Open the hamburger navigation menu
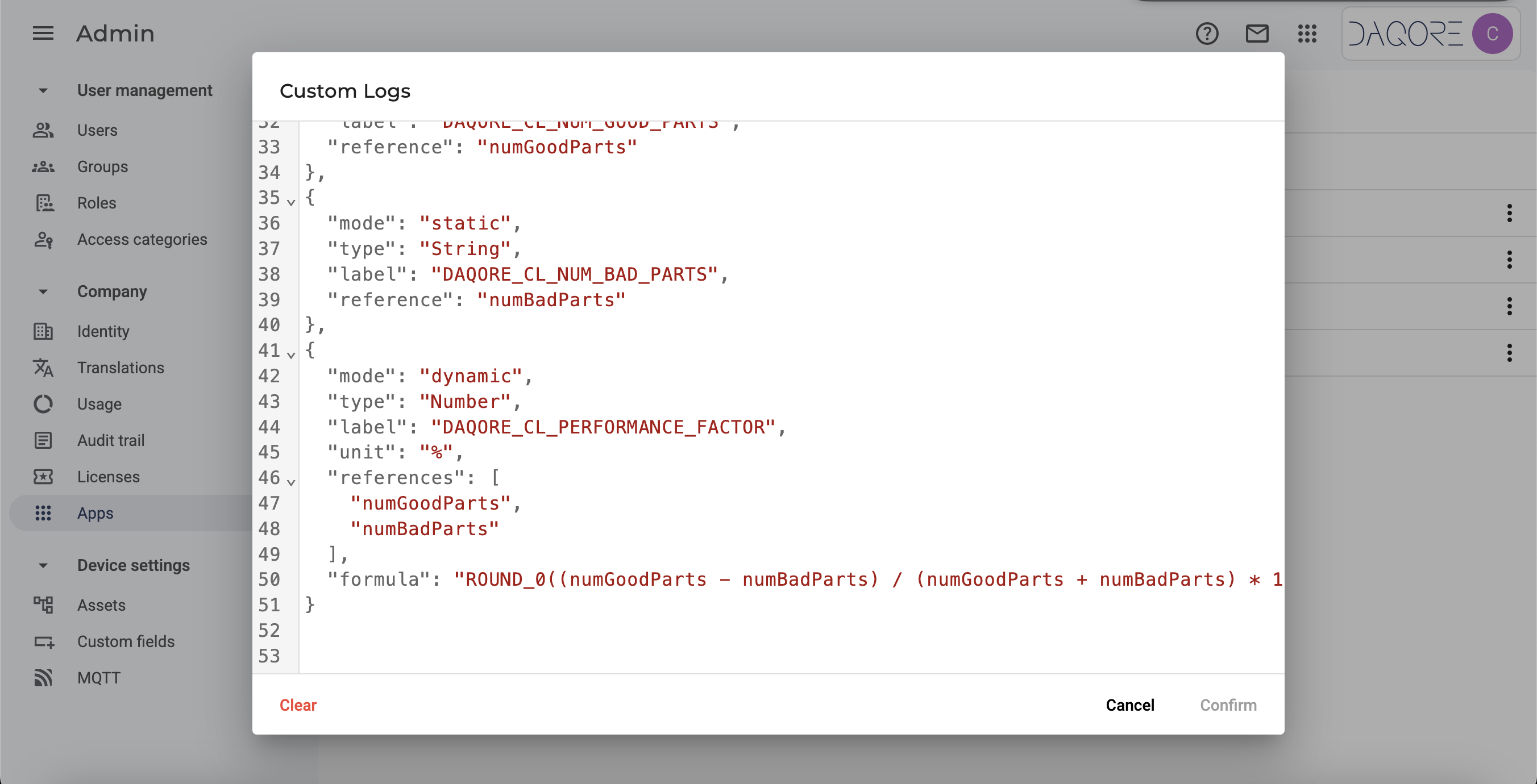The image size is (1537, 784). point(43,34)
